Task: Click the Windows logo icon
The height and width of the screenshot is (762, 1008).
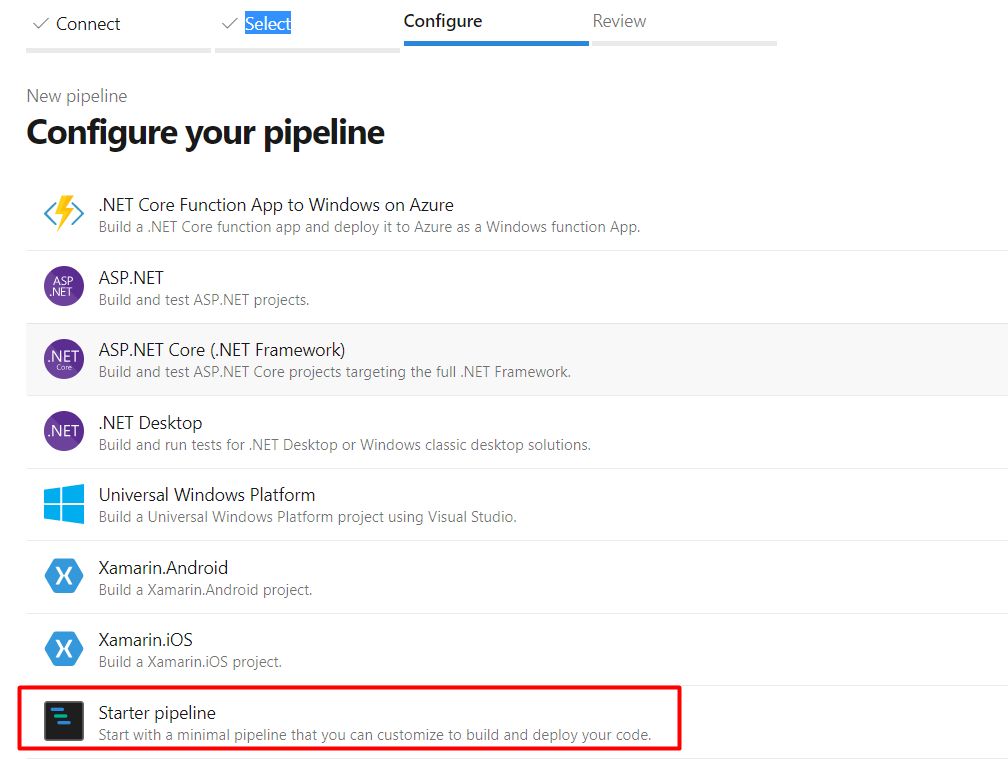Action: pyautogui.click(x=64, y=503)
